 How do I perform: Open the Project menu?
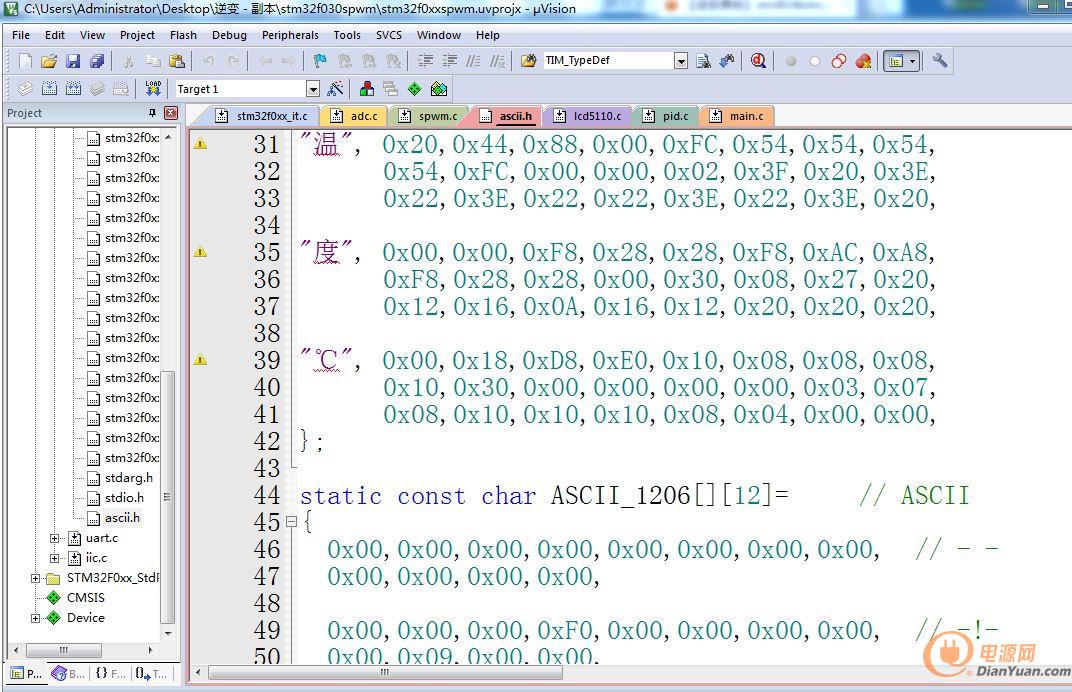point(137,35)
